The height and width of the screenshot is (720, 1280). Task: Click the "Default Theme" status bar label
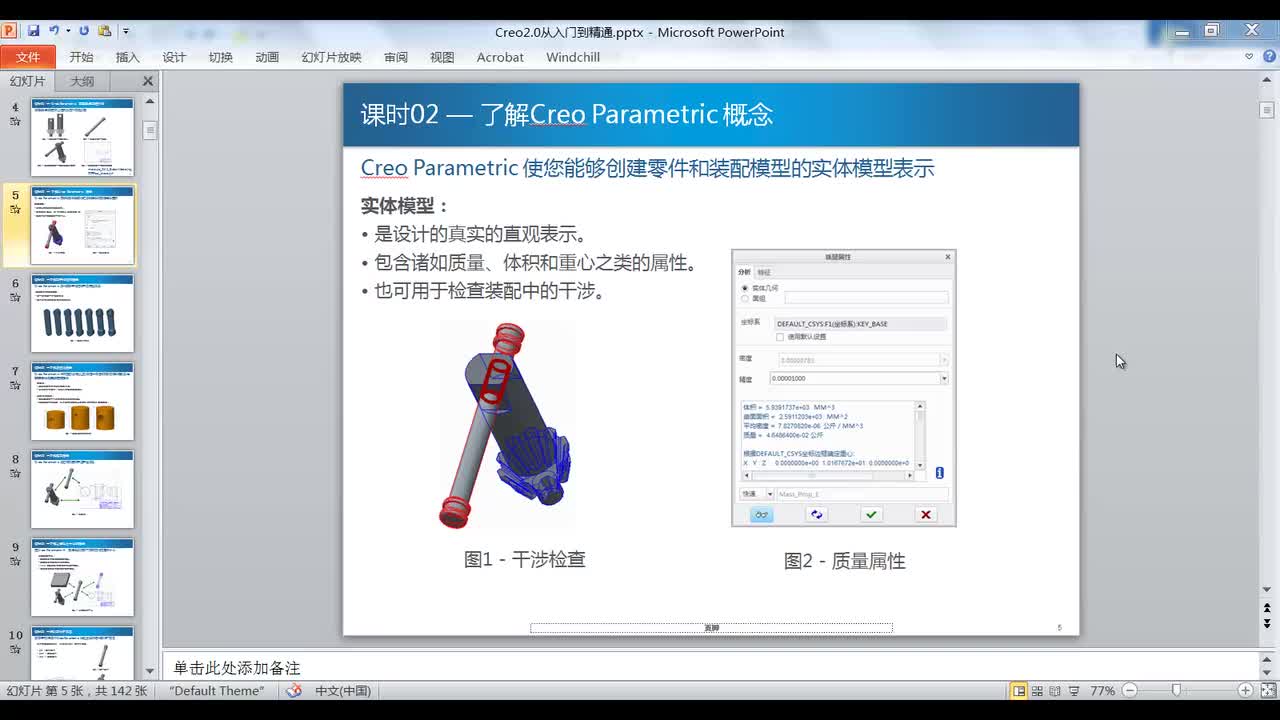tap(217, 691)
